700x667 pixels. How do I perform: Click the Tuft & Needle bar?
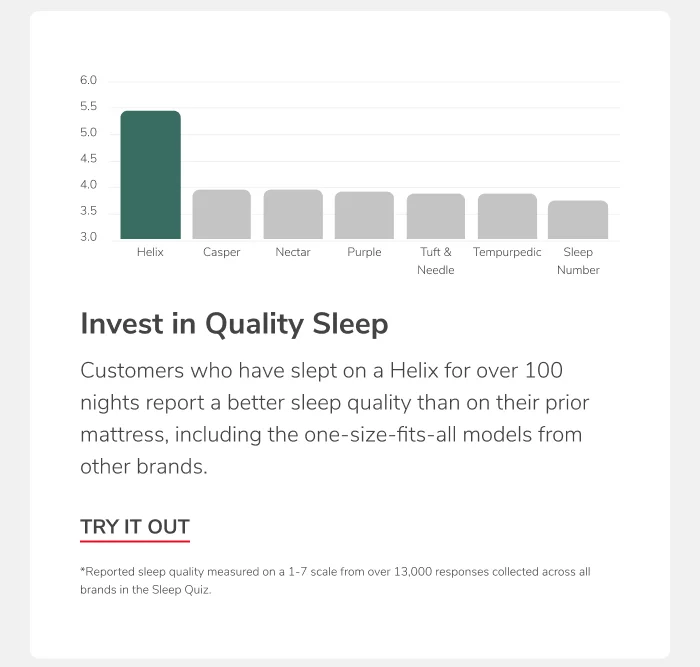click(435, 216)
